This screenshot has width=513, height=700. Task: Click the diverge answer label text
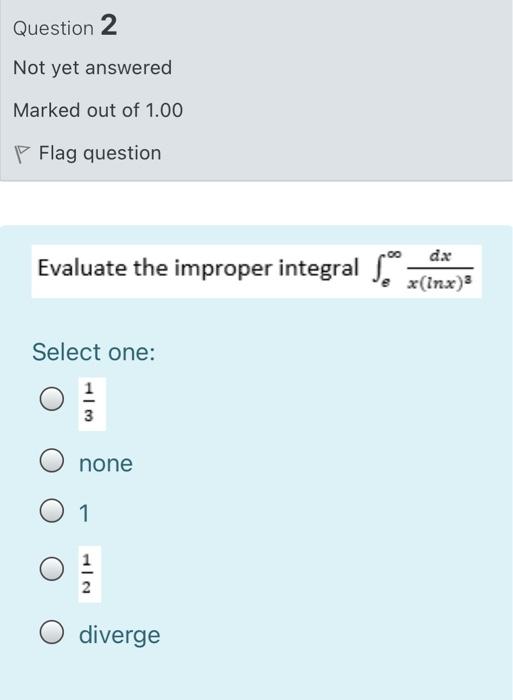(x=119, y=635)
